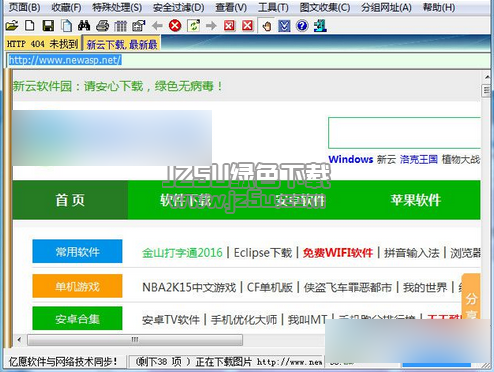
Task: Click the blue down-arrow icon
Action: (x=284, y=26)
